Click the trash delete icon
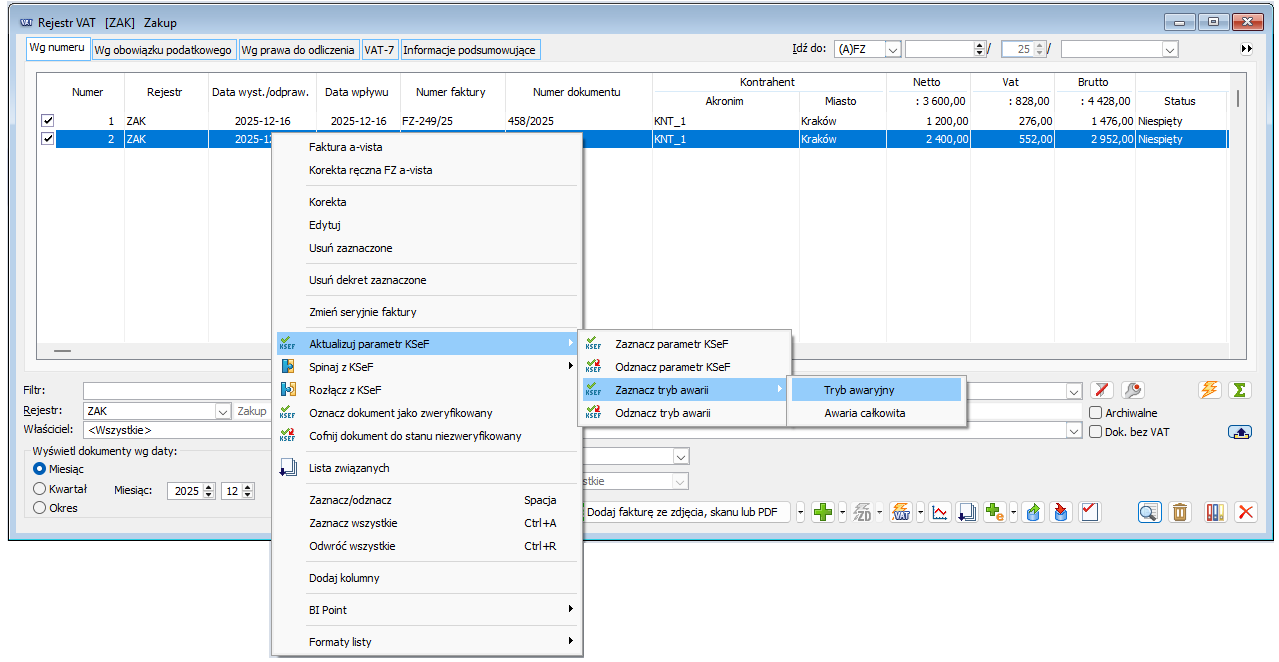Viewport: 1279px width, 662px height. pyautogui.click(x=1180, y=513)
